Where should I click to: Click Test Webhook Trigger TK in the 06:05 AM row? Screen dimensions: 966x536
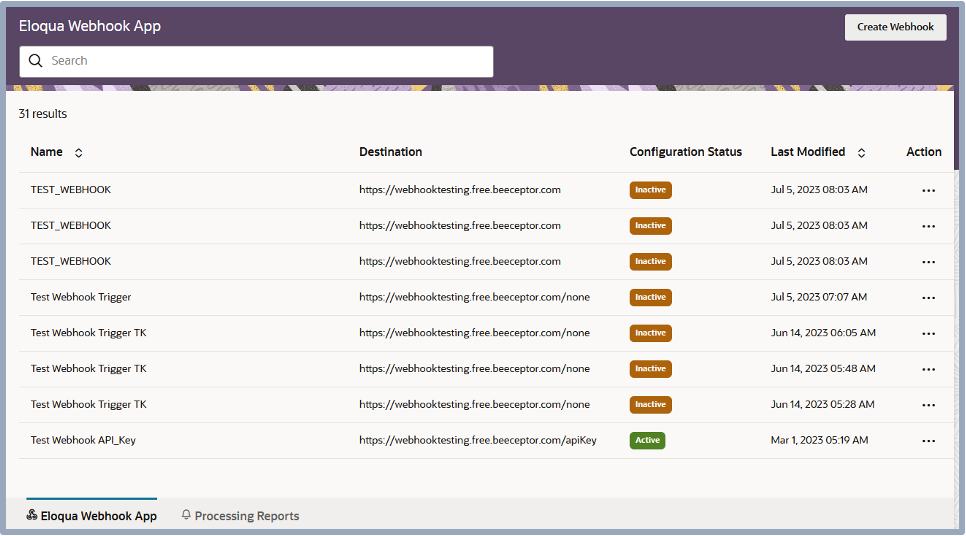(89, 333)
